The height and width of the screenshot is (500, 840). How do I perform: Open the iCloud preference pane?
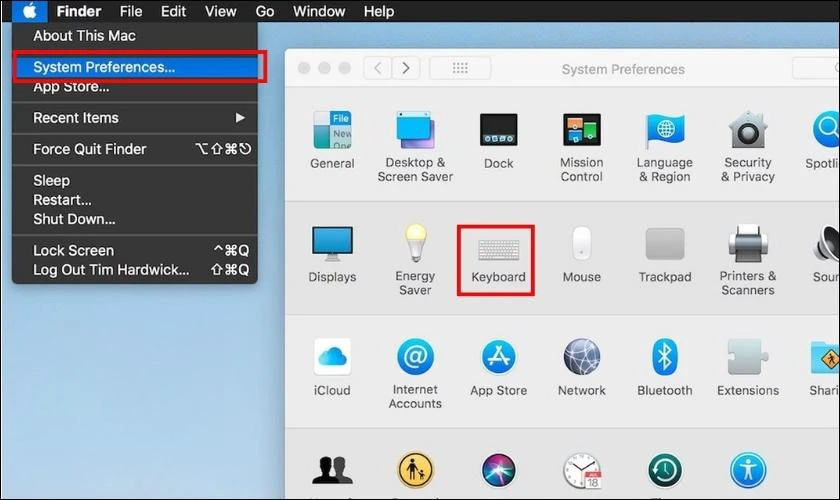(332, 368)
